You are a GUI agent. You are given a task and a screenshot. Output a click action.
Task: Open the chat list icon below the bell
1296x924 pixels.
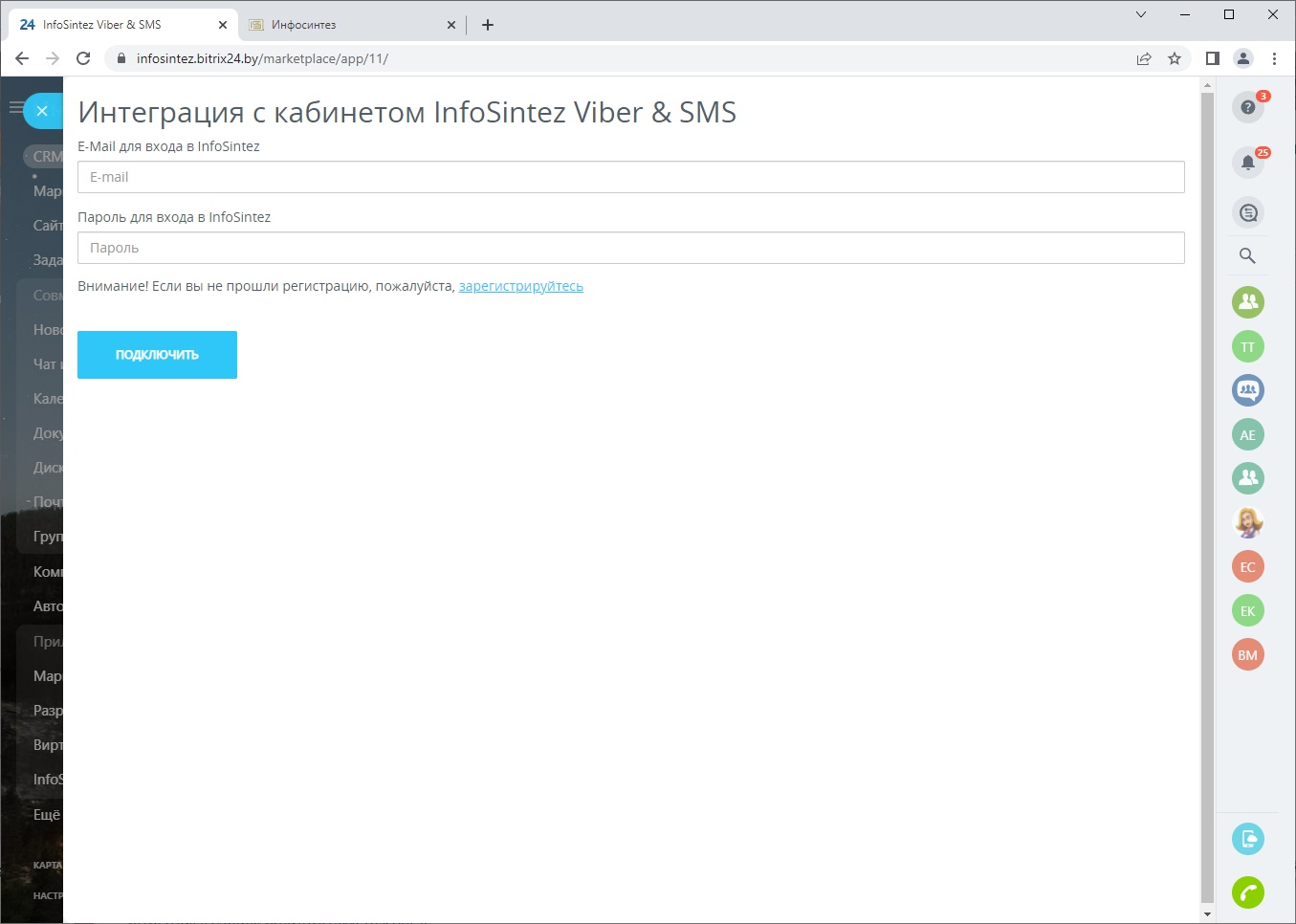pos(1248,212)
